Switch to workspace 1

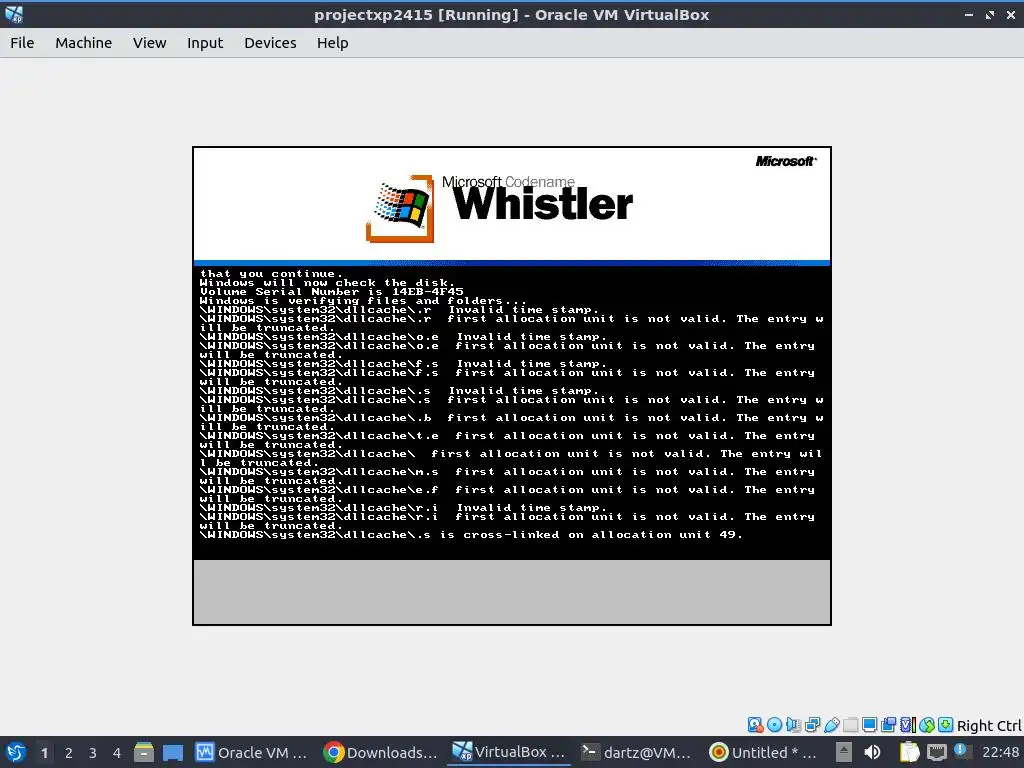click(44, 753)
